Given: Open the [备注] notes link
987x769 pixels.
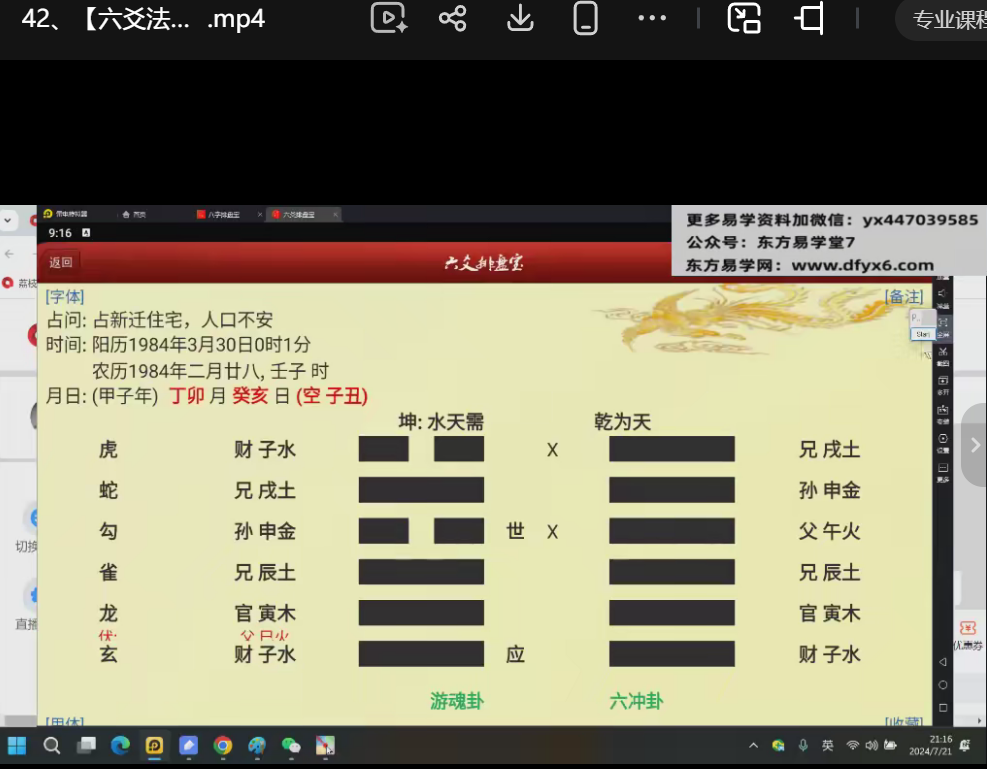Looking at the screenshot, I should click(904, 296).
